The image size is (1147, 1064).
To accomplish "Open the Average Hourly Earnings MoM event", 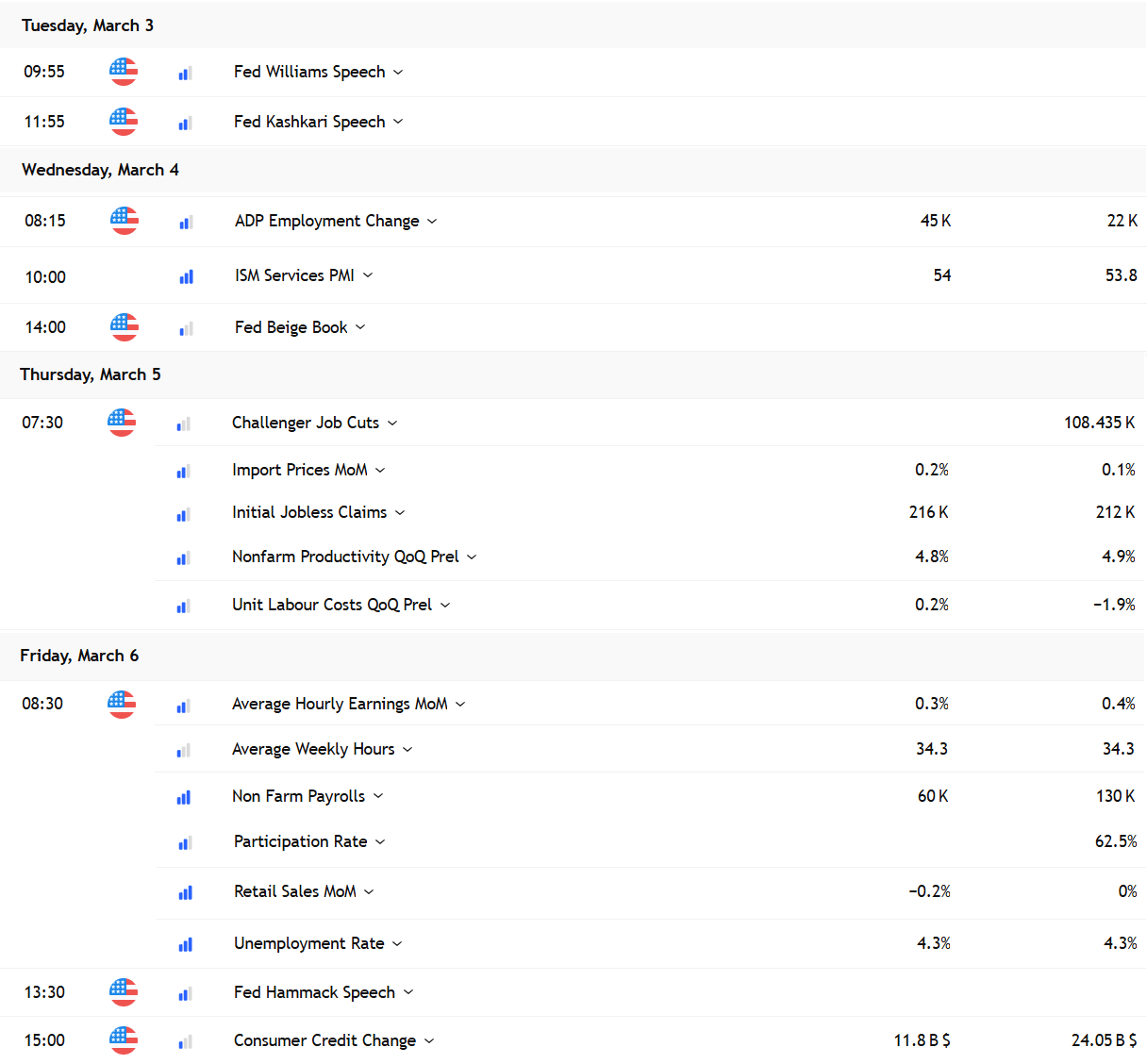I will click(340, 704).
